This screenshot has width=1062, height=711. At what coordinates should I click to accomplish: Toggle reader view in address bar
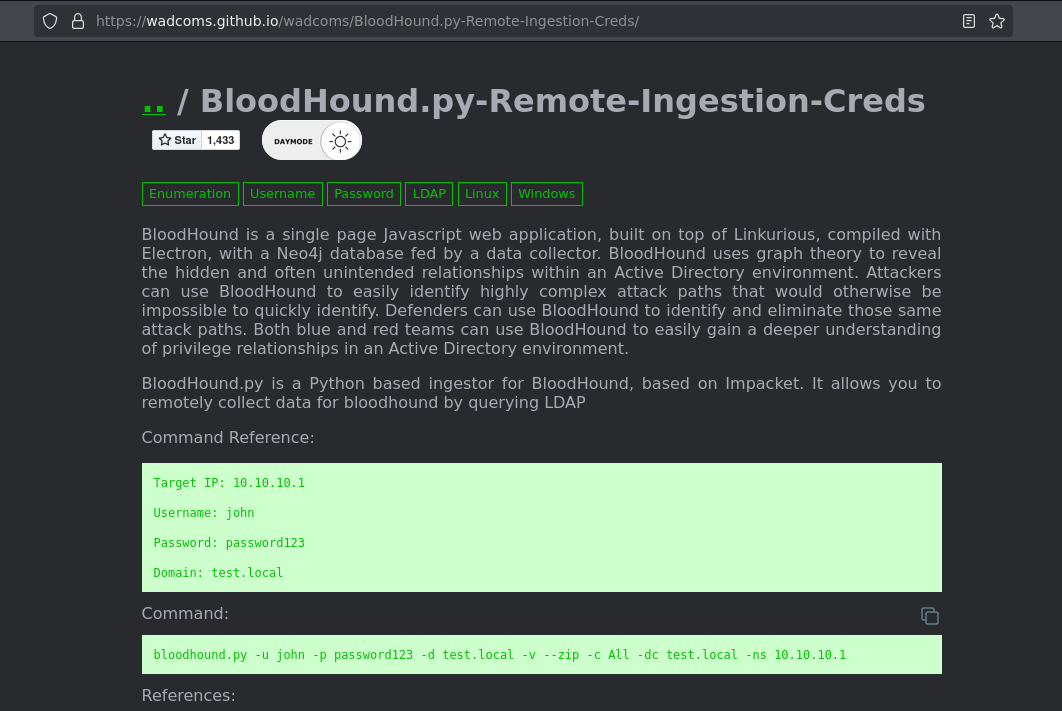click(968, 21)
